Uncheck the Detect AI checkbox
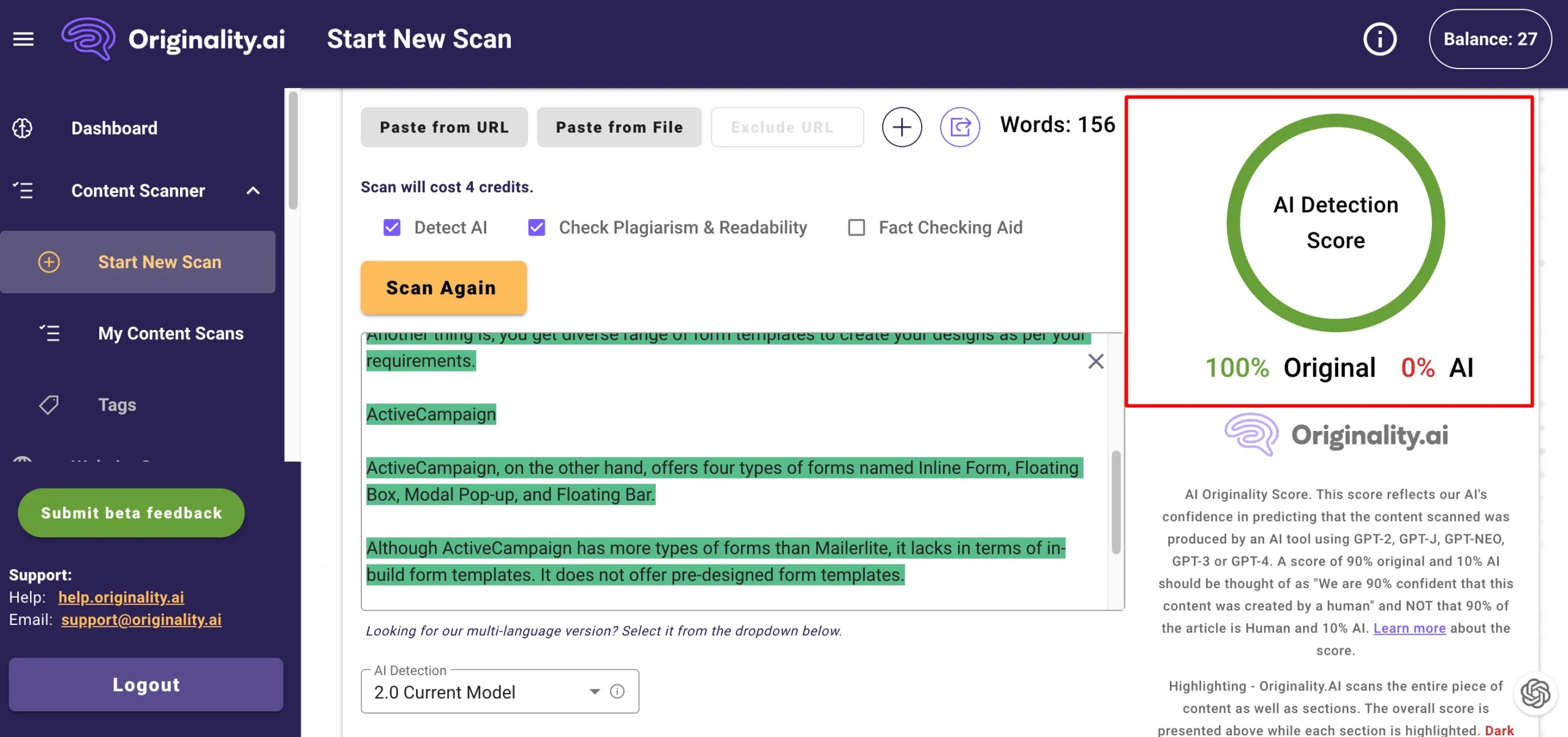Screen dimensions: 1568x737 click(391, 227)
